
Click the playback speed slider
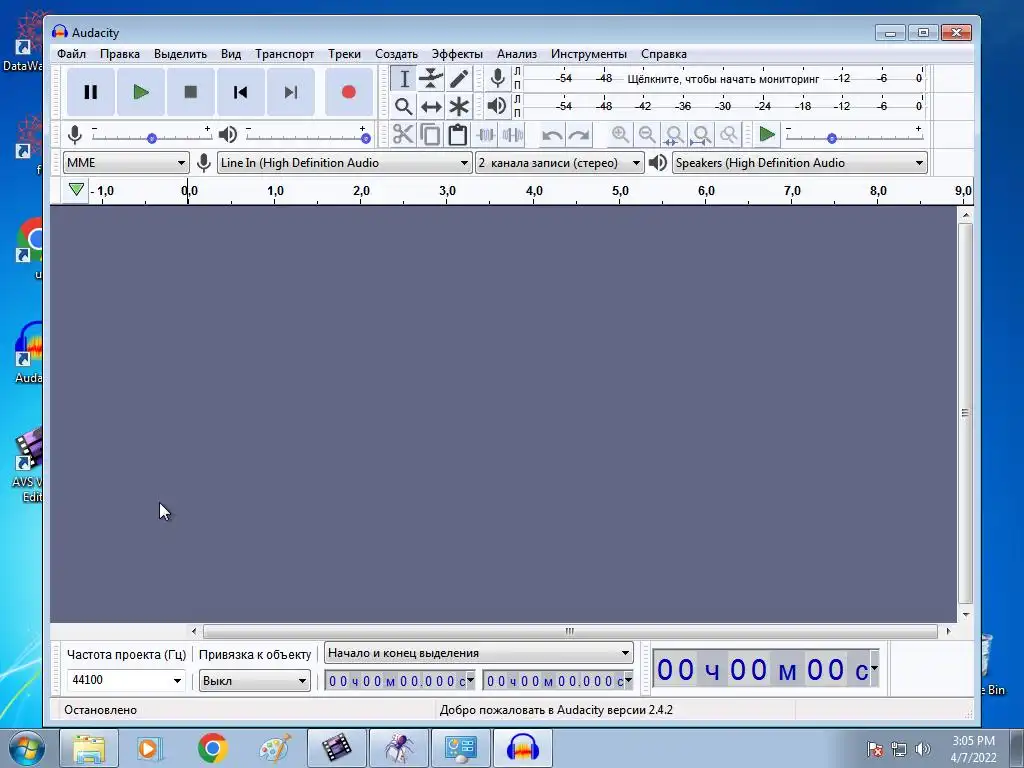click(854, 136)
